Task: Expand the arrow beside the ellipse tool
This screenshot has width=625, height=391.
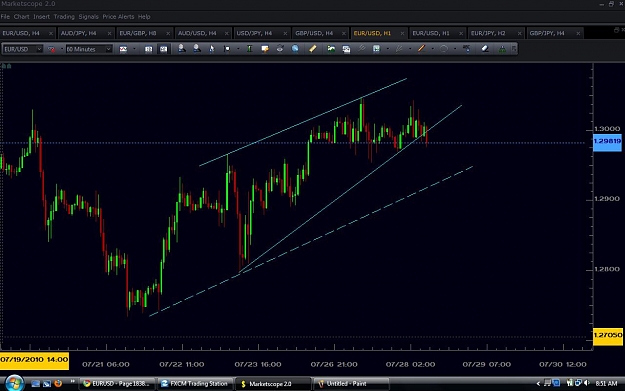Action: tap(455, 49)
